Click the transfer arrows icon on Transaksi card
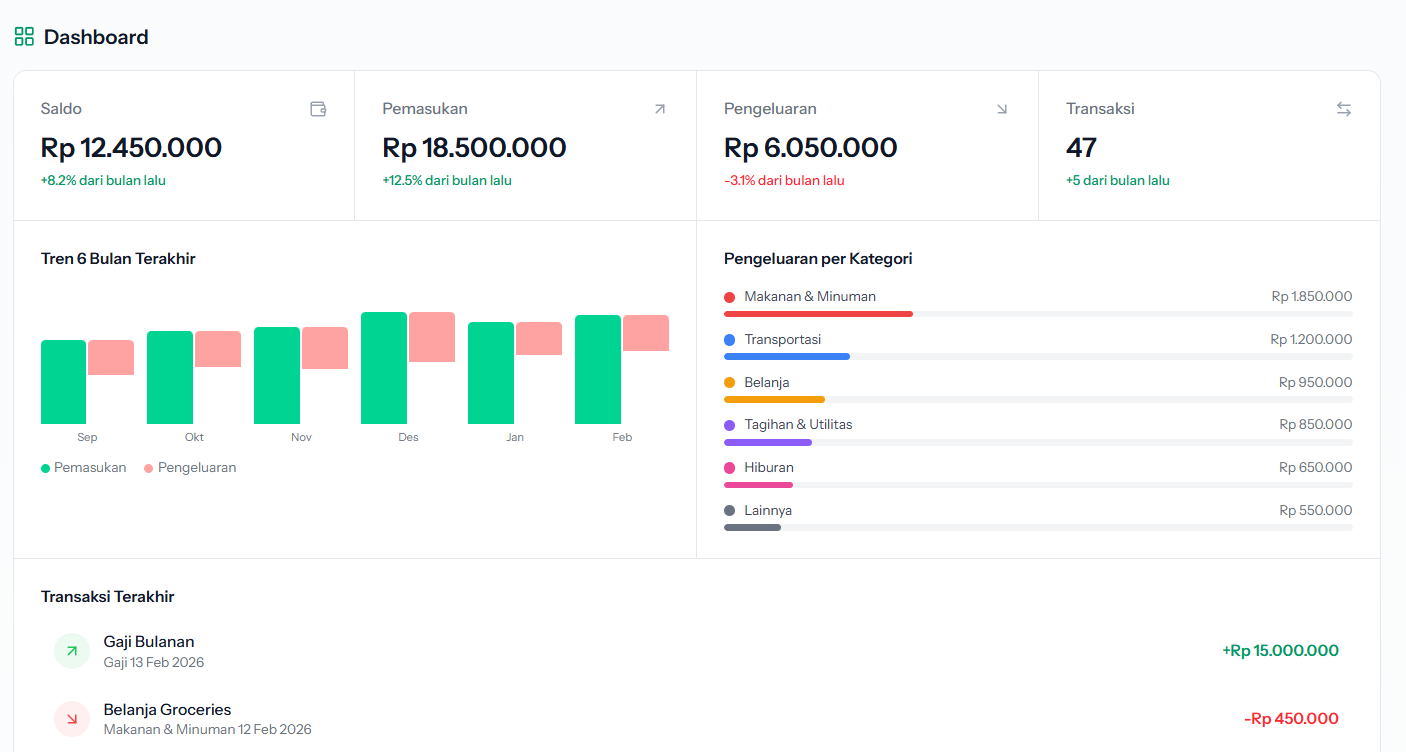This screenshot has height=752, width=1406. [x=1344, y=108]
